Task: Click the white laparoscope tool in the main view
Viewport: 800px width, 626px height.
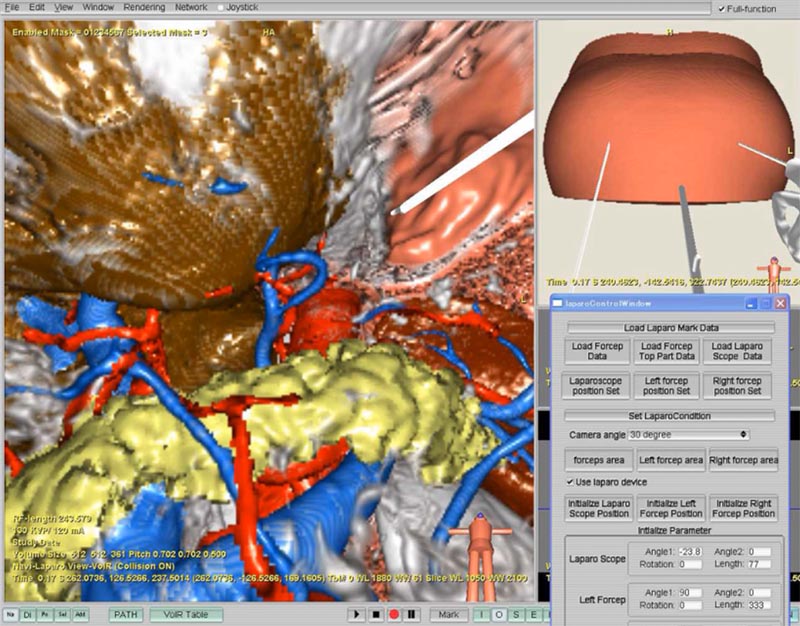Action: tap(463, 164)
